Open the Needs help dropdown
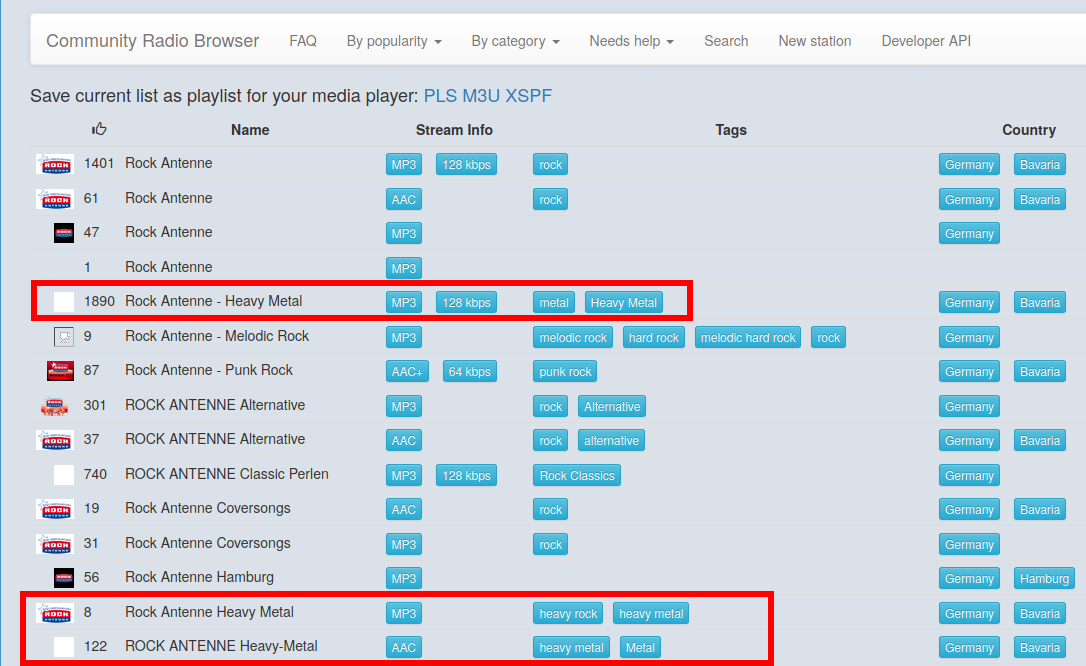The height and width of the screenshot is (666, 1086). pos(632,41)
